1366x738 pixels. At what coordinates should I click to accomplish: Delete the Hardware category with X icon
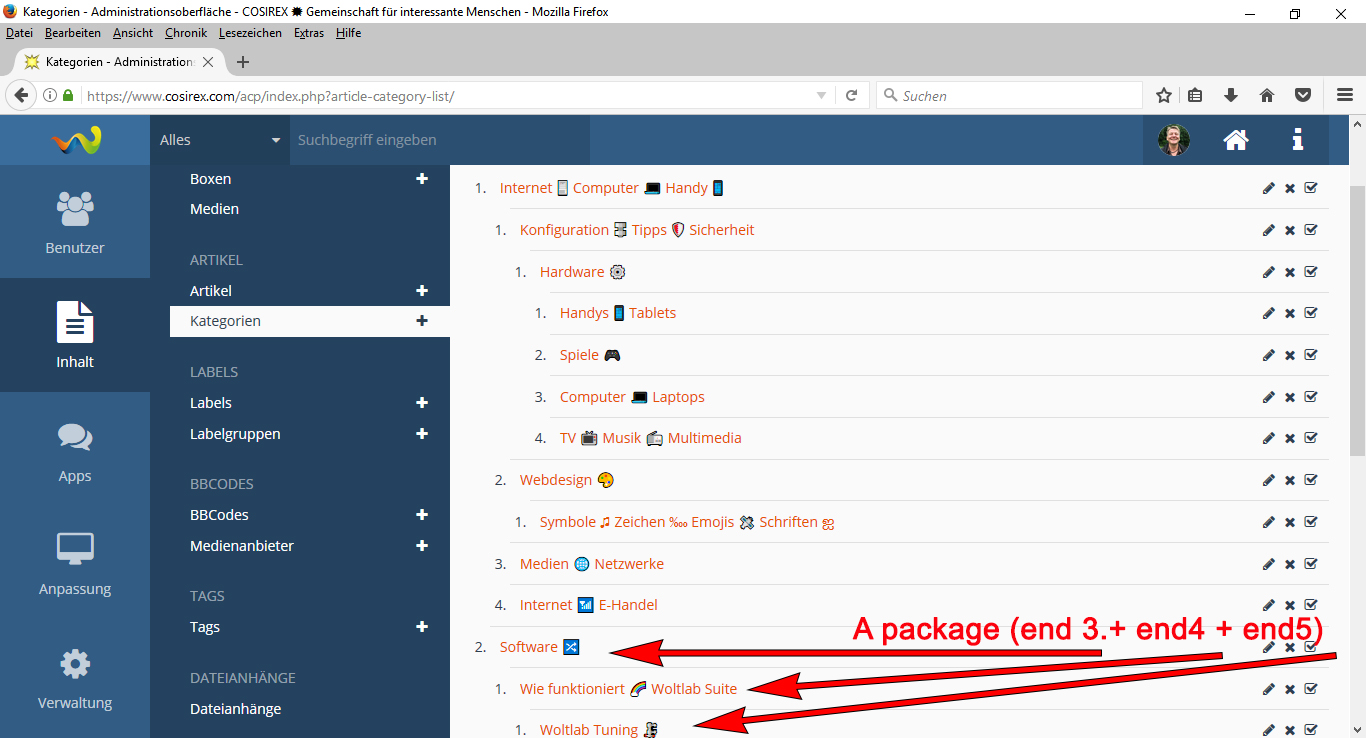point(1290,272)
